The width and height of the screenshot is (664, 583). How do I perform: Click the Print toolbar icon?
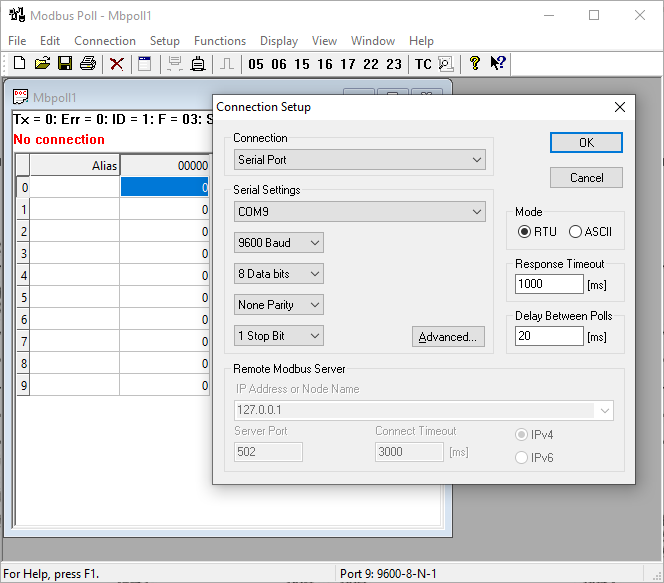click(x=87, y=64)
